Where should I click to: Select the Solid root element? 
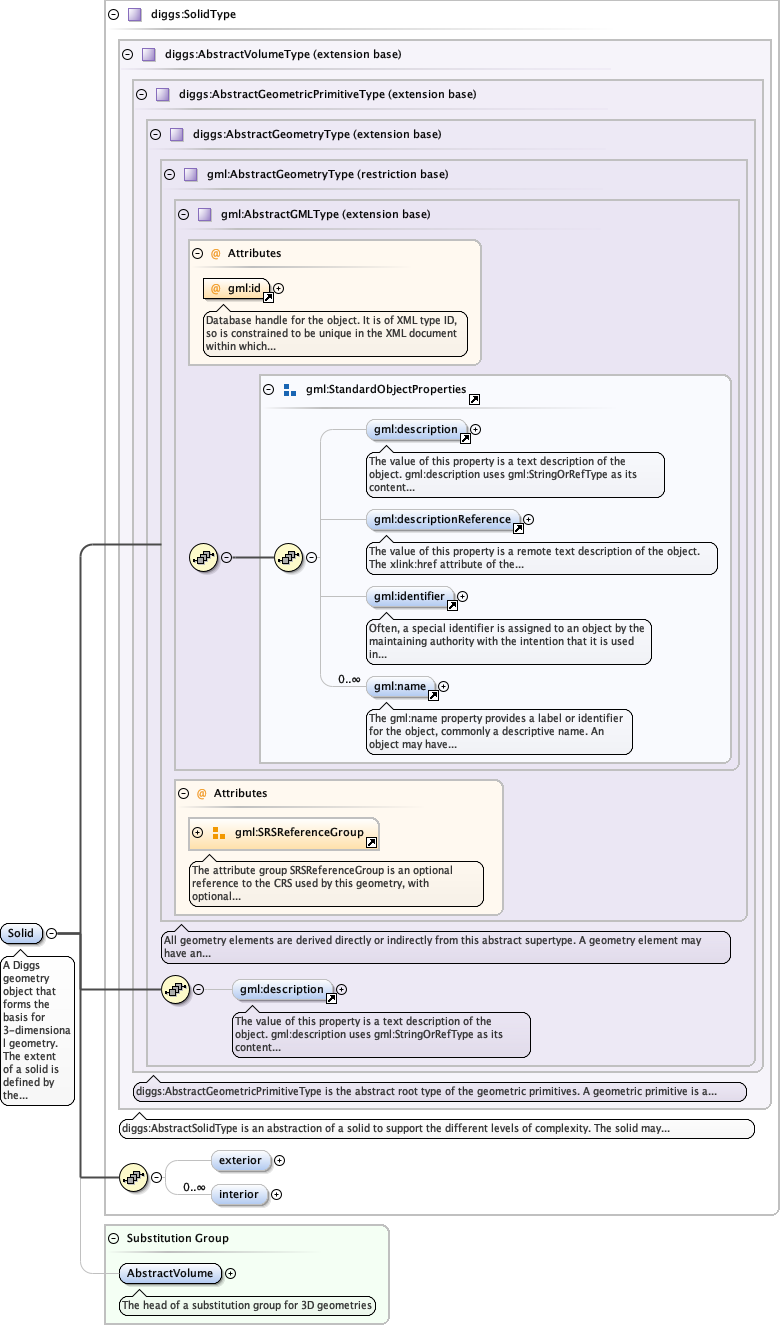(21, 933)
